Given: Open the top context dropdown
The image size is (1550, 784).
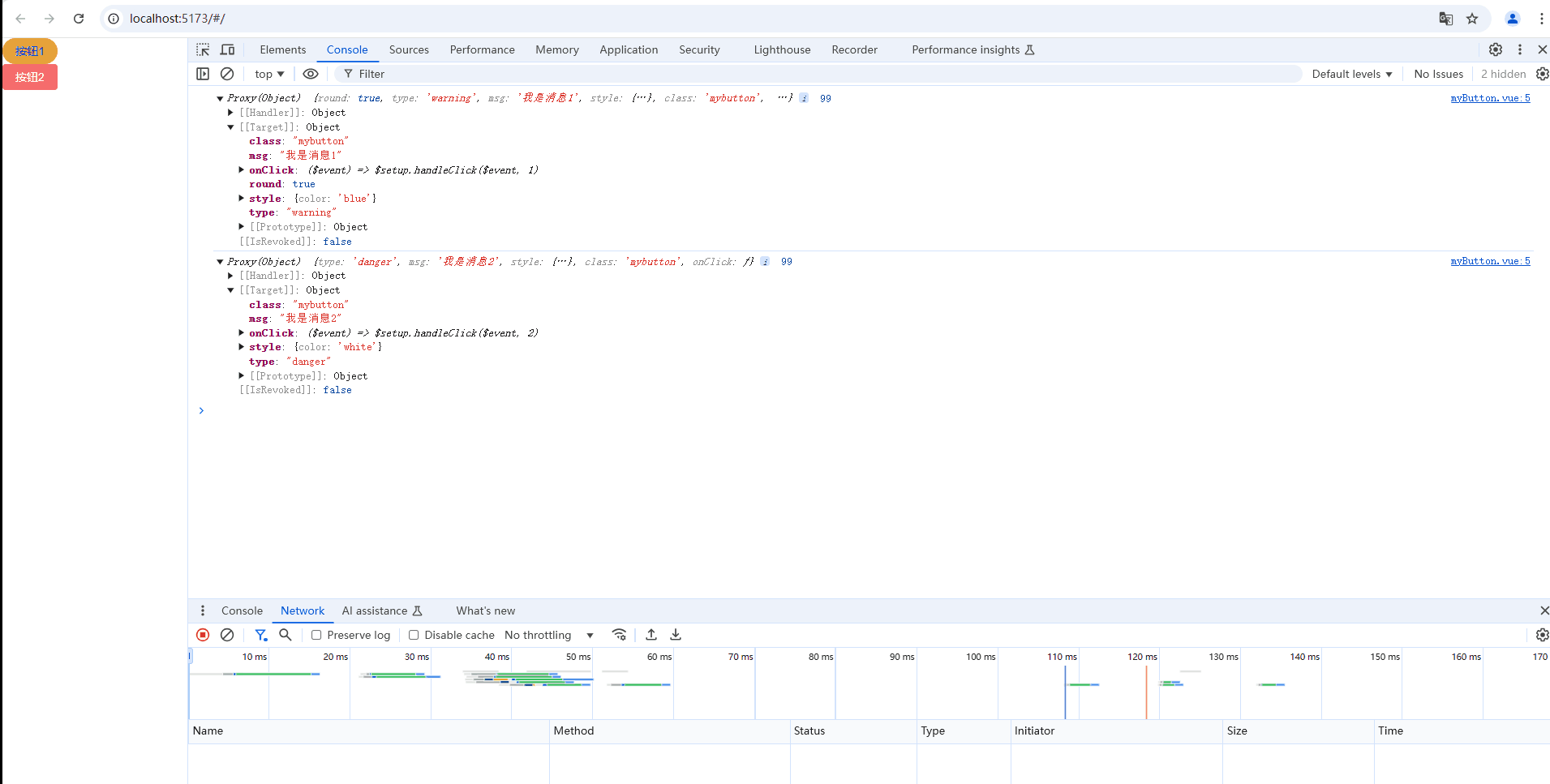Looking at the screenshot, I should tap(269, 74).
